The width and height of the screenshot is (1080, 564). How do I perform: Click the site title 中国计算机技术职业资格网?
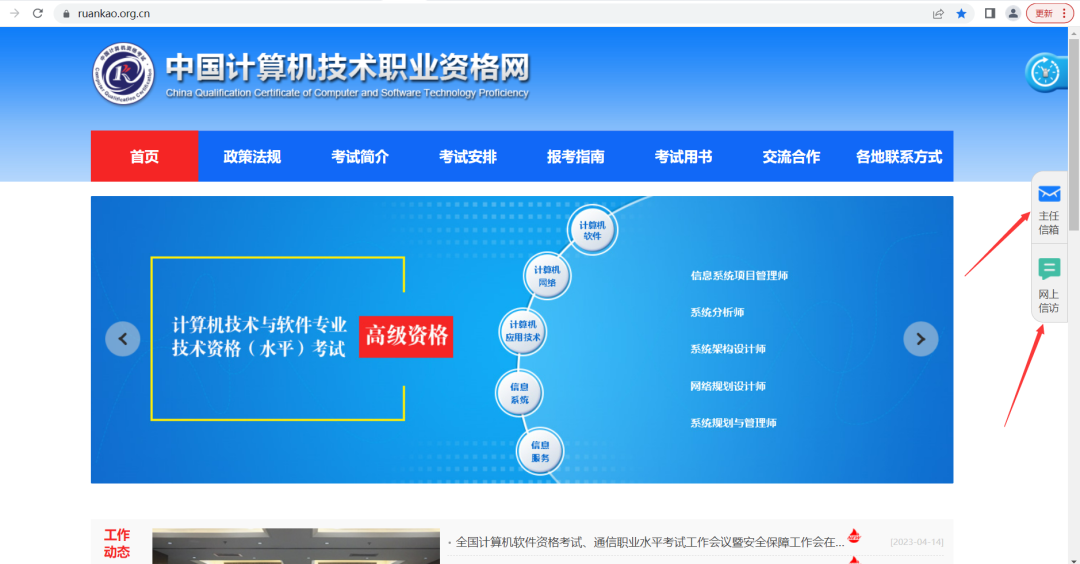(x=347, y=67)
